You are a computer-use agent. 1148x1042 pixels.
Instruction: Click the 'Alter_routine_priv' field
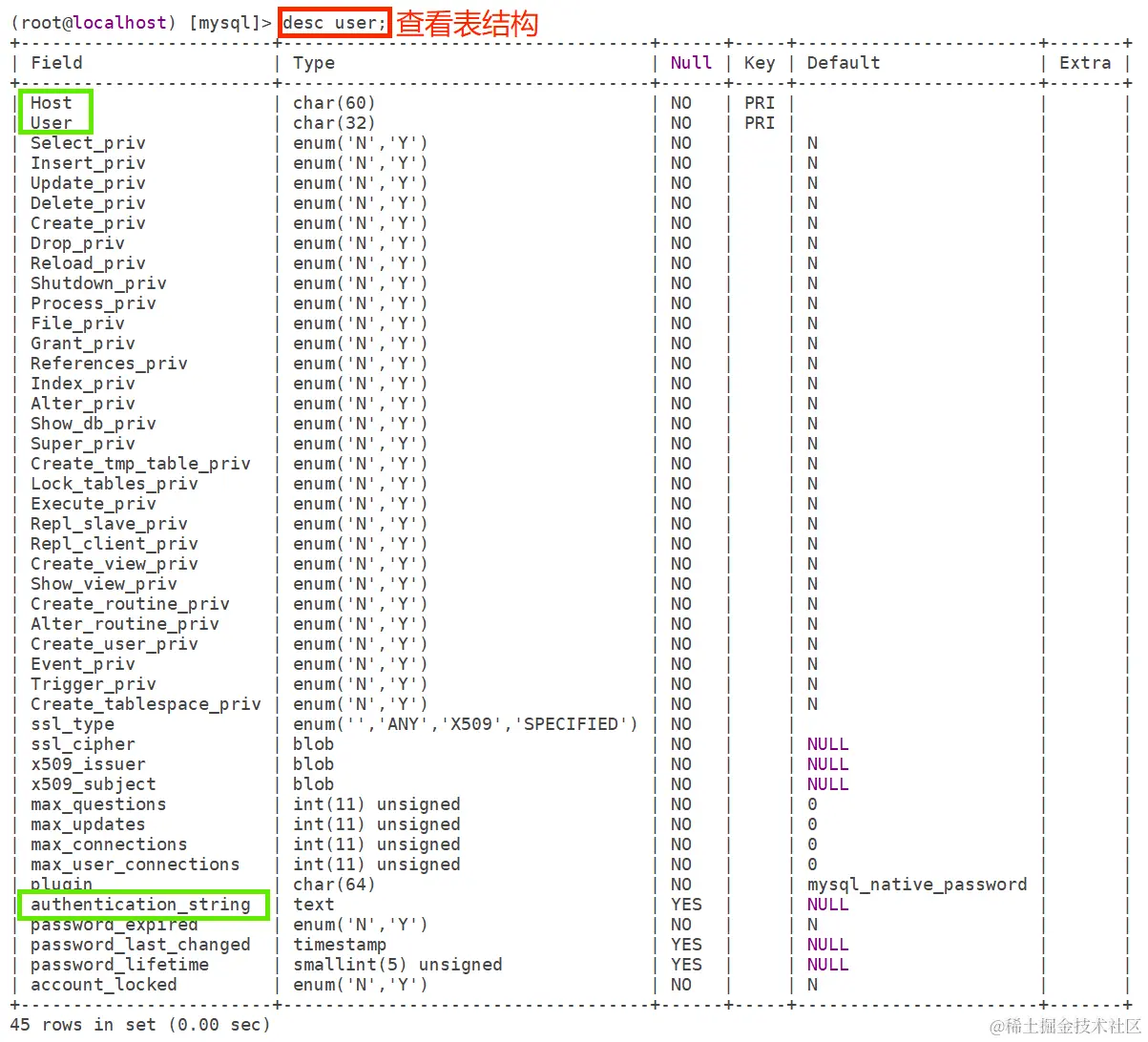pos(125,624)
